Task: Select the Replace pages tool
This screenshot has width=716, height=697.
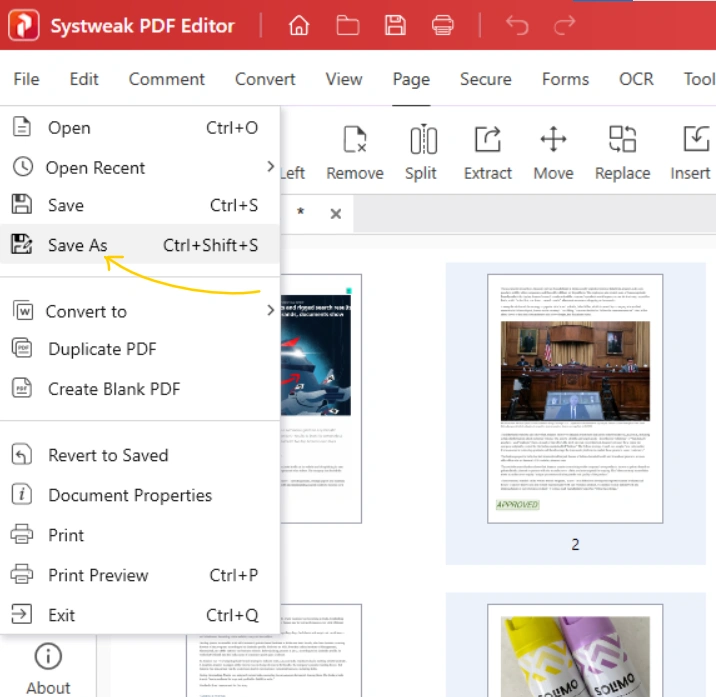Action: click(622, 153)
